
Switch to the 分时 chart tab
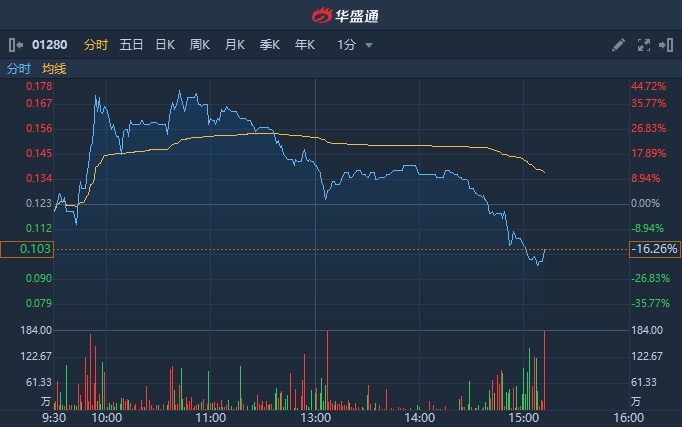95,45
